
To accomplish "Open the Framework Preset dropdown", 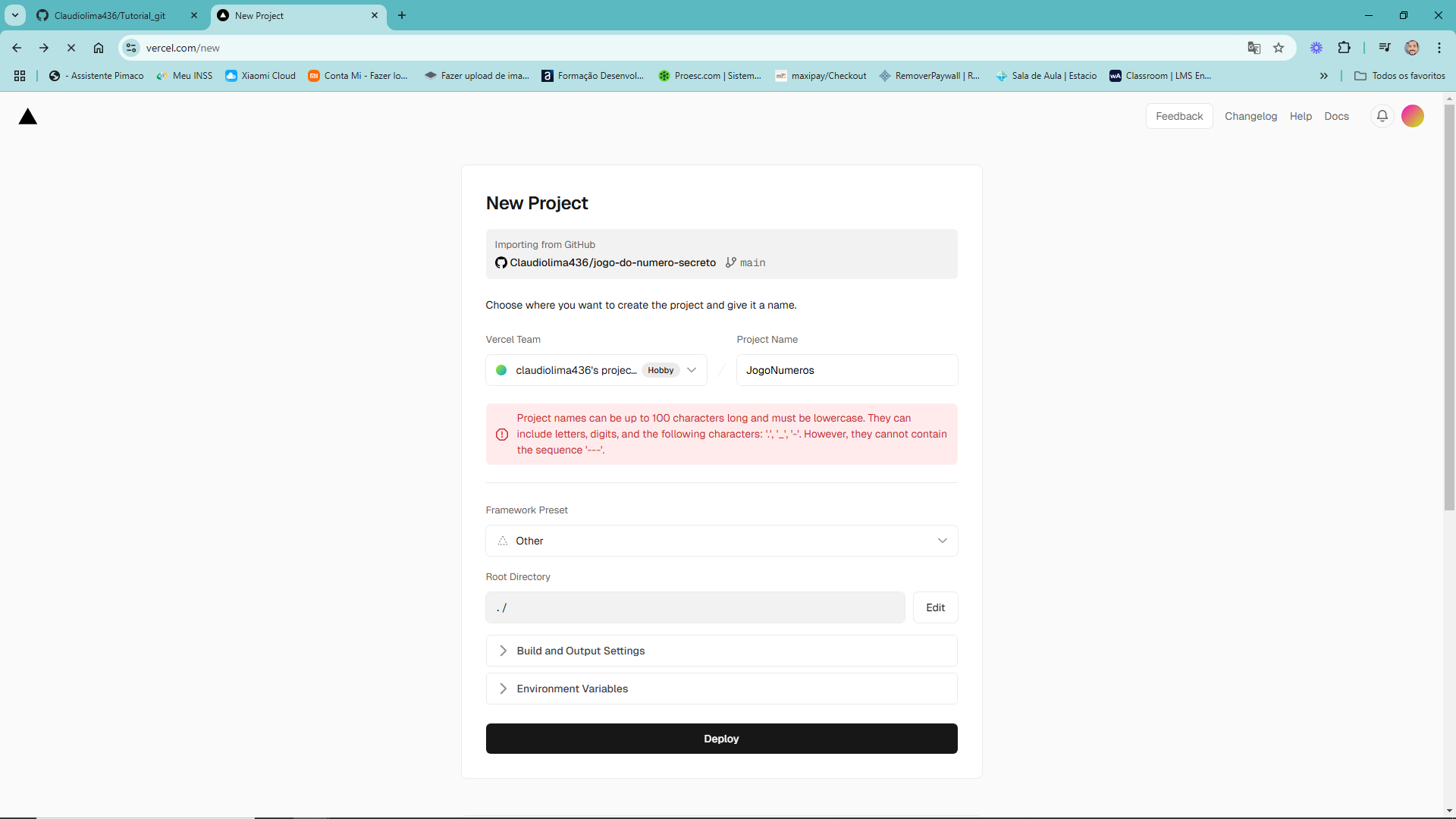I will pyautogui.click(x=721, y=541).
